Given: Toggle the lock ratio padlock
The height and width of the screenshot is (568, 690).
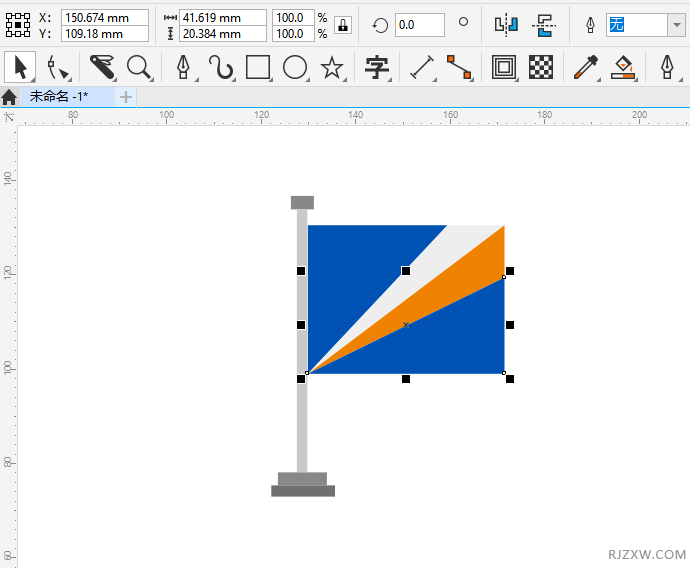Looking at the screenshot, I should [343, 25].
